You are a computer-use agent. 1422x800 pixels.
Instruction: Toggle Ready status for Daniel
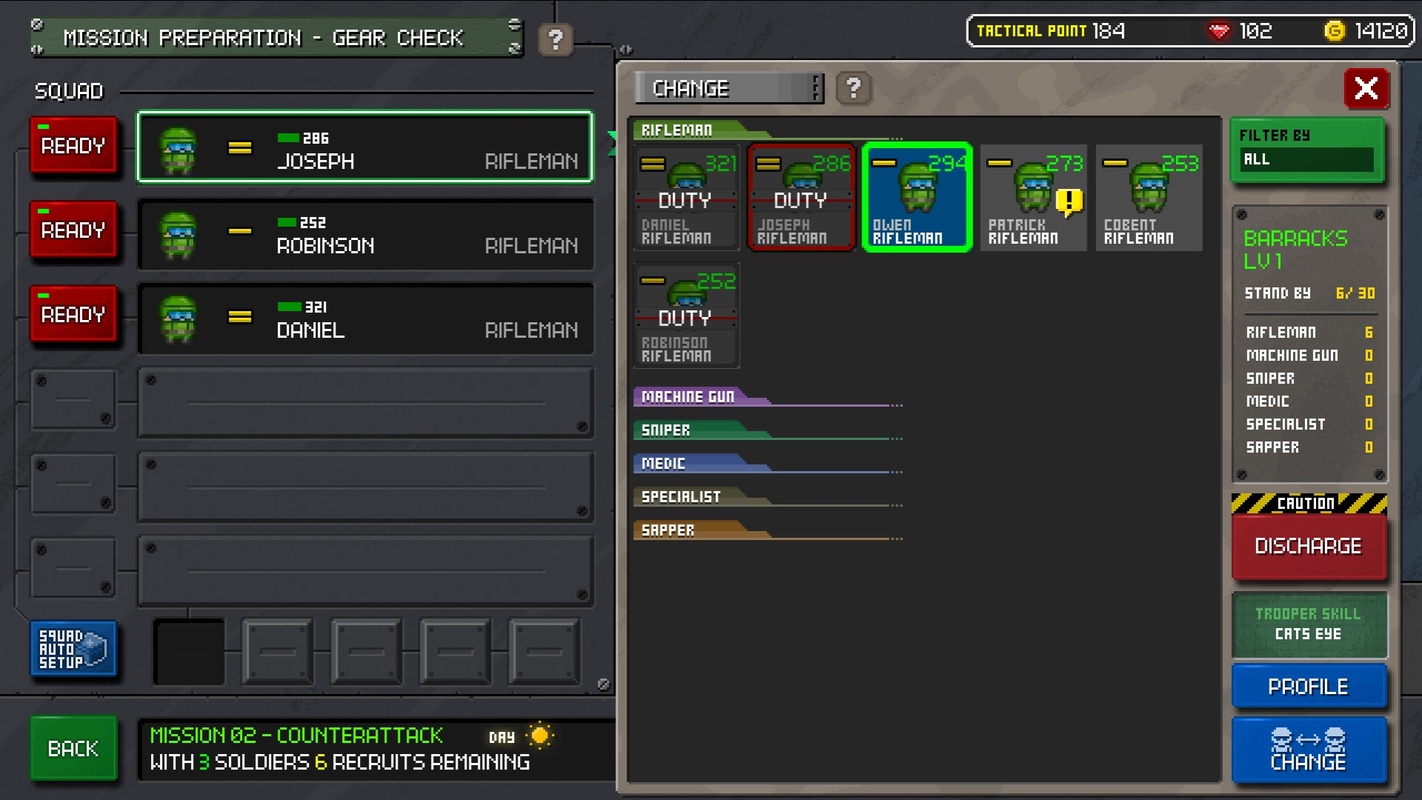73,315
